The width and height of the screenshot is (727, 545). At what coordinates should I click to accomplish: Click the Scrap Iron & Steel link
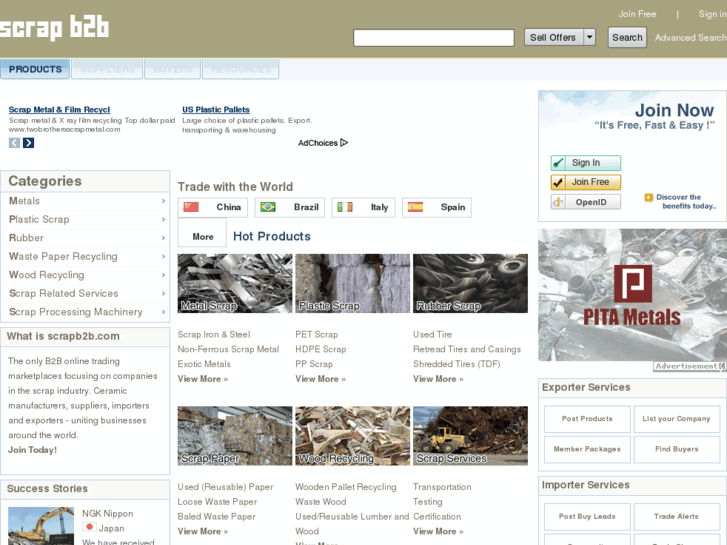(x=214, y=334)
